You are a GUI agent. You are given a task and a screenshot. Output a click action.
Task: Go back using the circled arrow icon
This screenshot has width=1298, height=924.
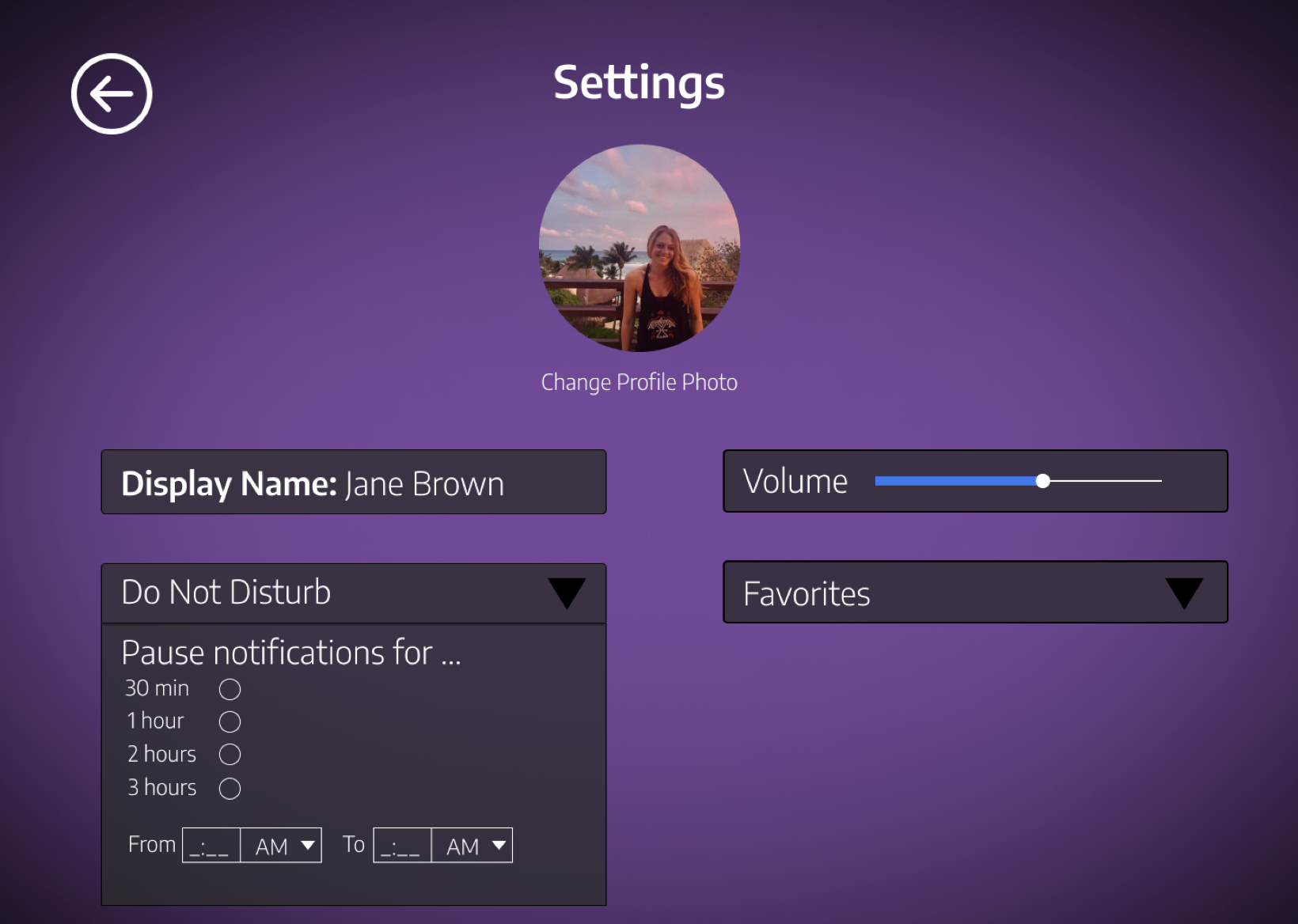click(x=112, y=94)
